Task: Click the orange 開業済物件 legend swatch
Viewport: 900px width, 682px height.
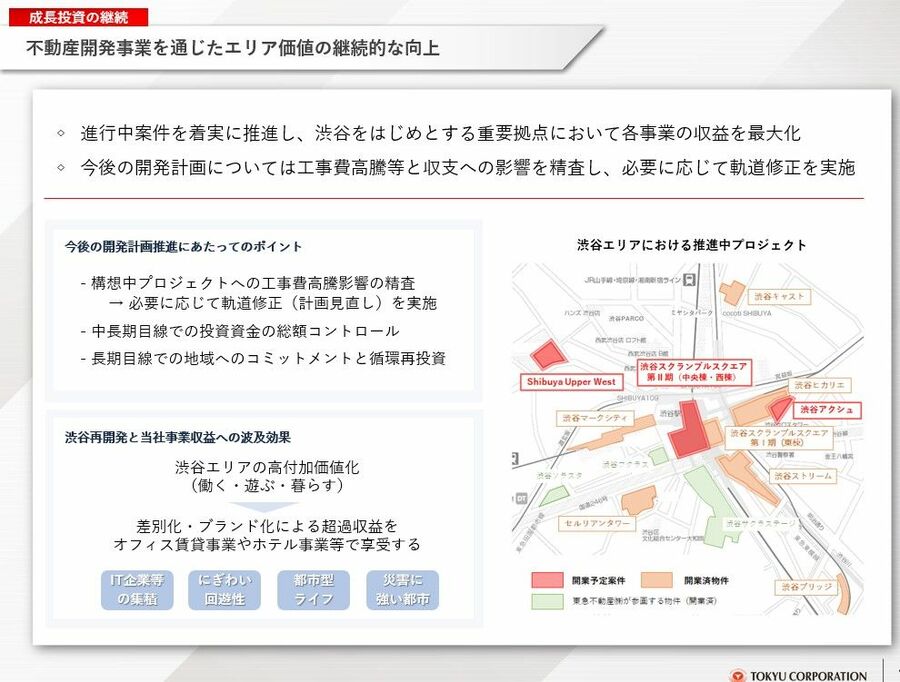Action: [657, 580]
